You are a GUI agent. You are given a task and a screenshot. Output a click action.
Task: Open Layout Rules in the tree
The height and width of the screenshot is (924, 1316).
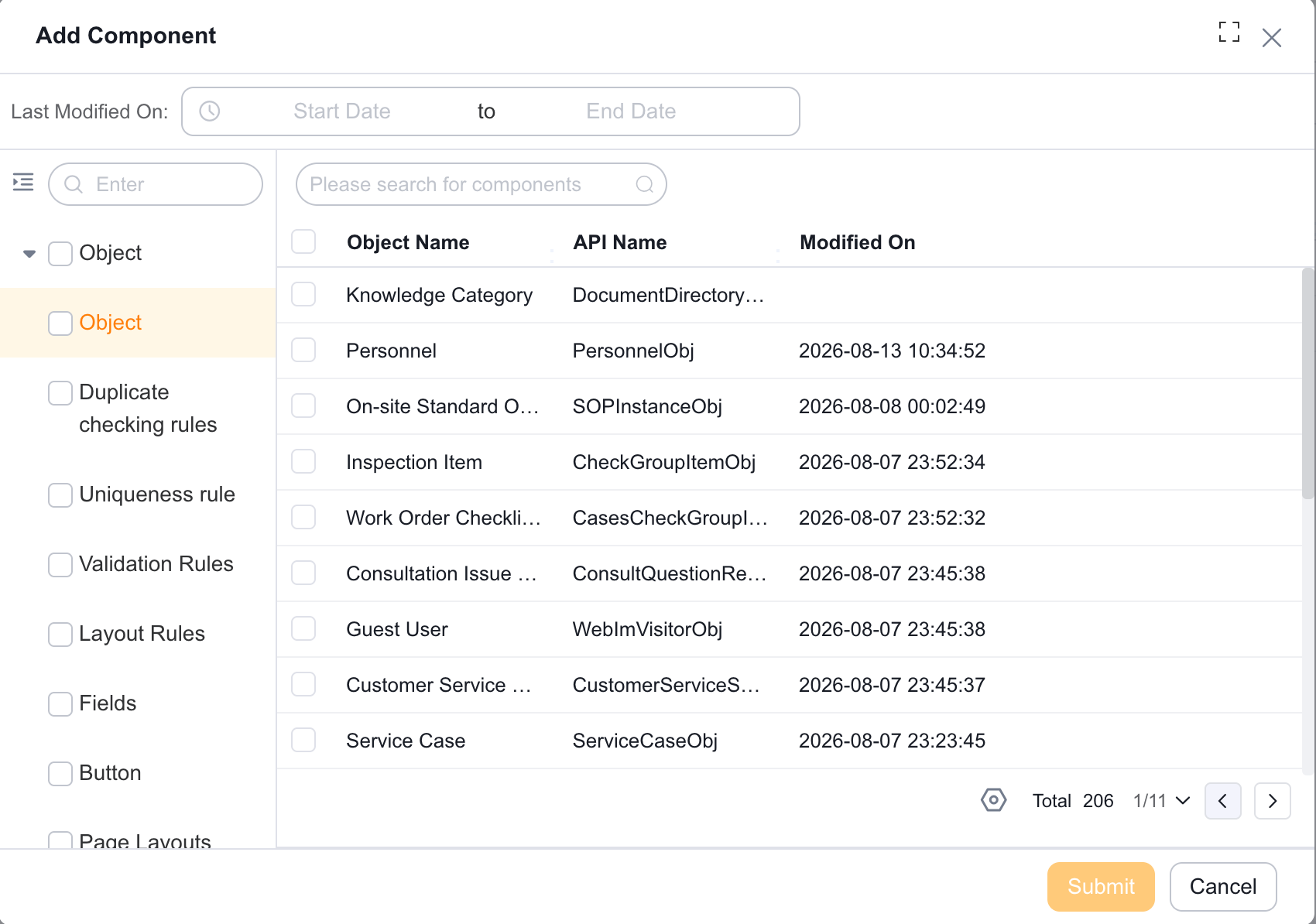click(x=142, y=634)
